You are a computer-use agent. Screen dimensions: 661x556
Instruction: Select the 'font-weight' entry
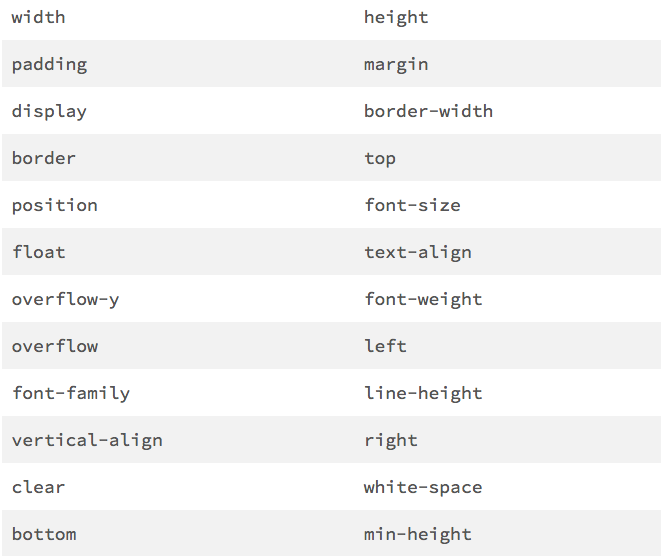[x=423, y=300]
